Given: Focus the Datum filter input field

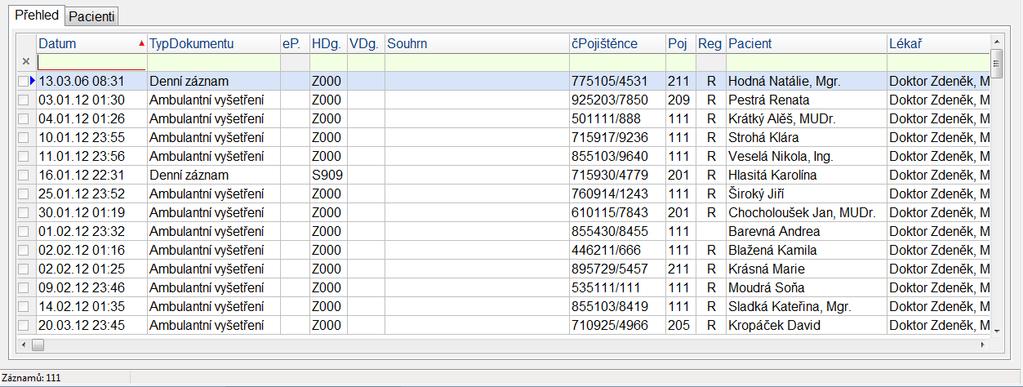Looking at the screenshot, I should 91,62.
